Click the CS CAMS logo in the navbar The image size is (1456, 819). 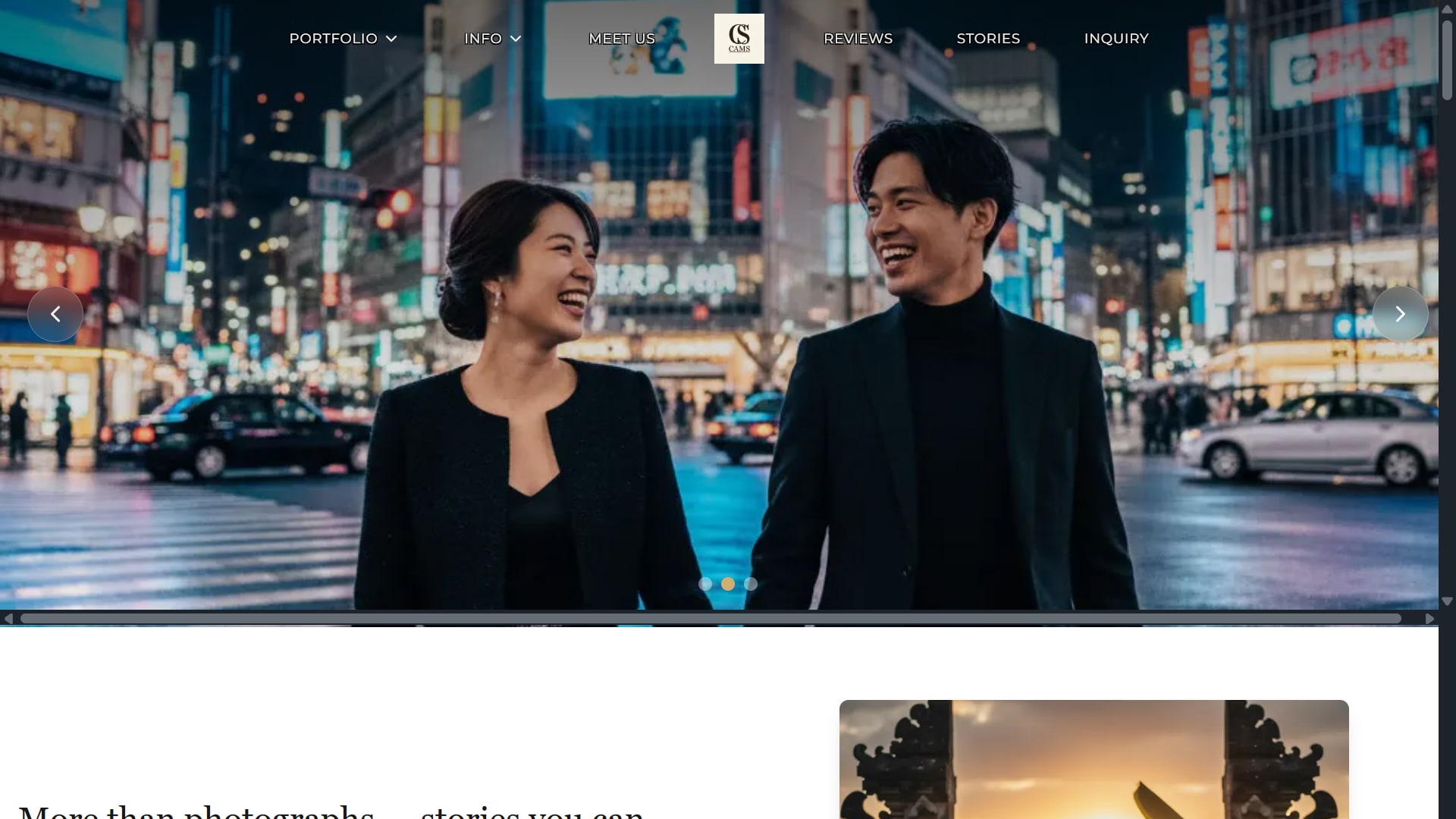739,38
